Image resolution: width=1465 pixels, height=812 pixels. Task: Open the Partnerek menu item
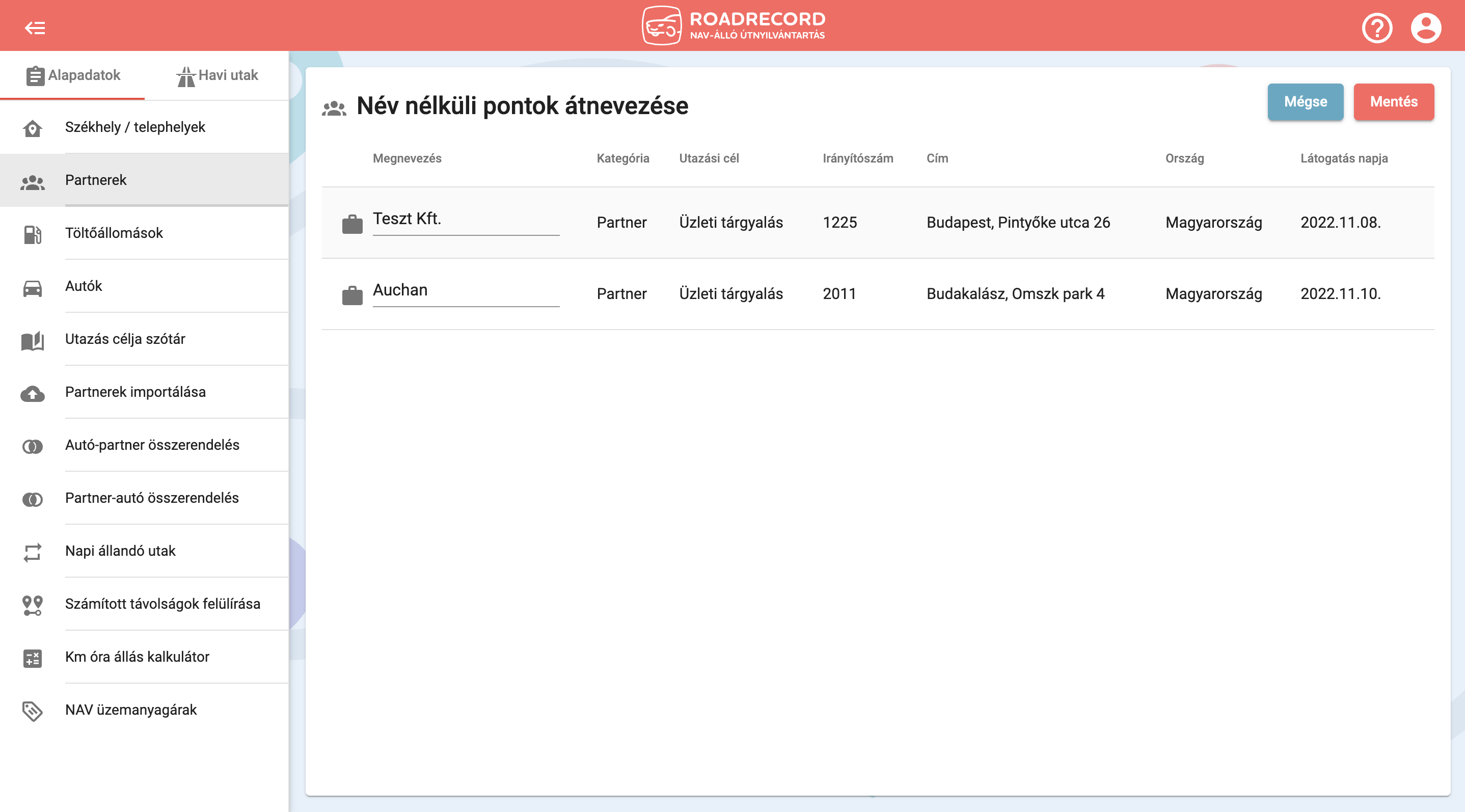click(x=145, y=180)
